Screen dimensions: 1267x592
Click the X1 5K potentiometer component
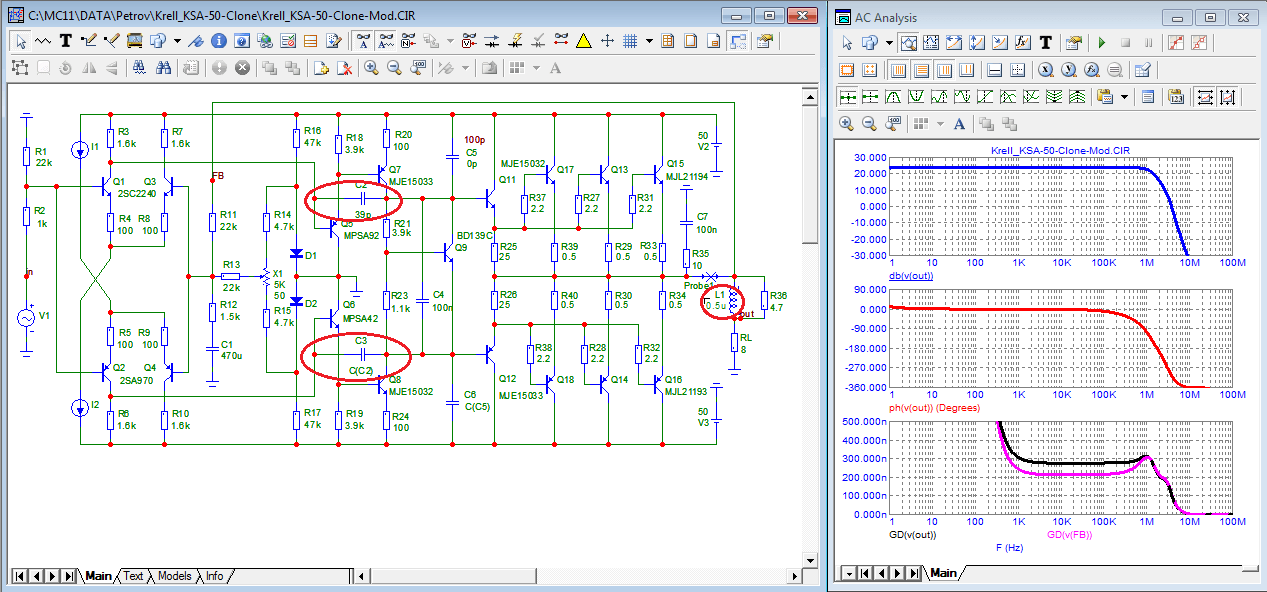pos(266,274)
